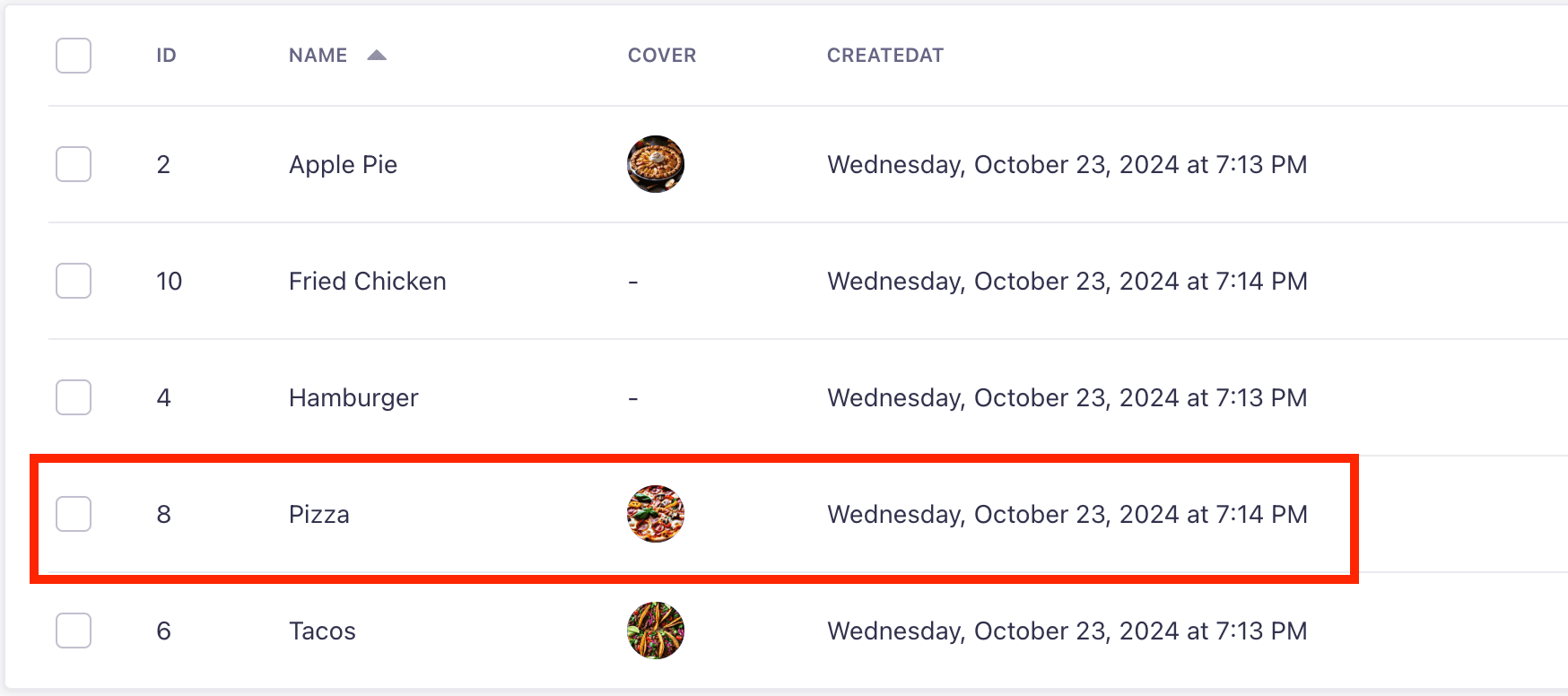The image size is (1568, 696).
Task: Sort by the CREATEDAT column header
Action: (x=885, y=56)
